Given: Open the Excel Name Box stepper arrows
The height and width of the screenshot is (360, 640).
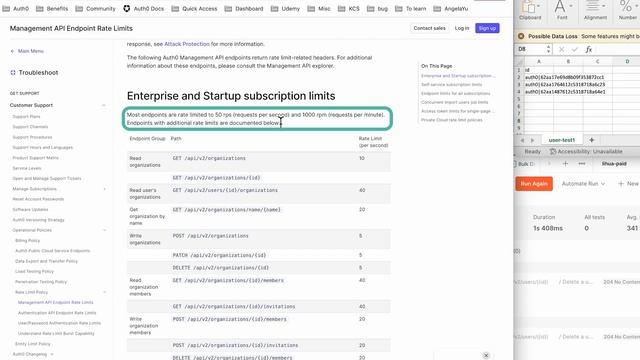Looking at the screenshot, I should pyautogui.click(x=548, y=49).
